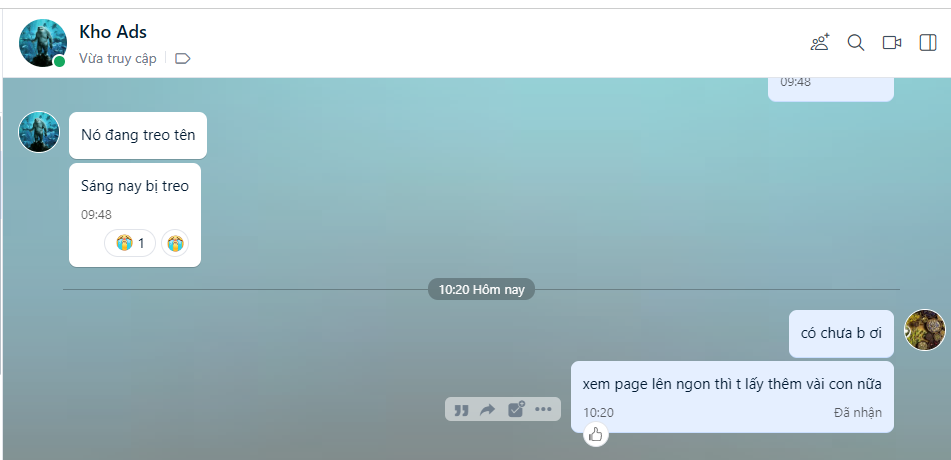Click the quote reply icon beside the message
The image size is (951, 460).
pos(461,409)
